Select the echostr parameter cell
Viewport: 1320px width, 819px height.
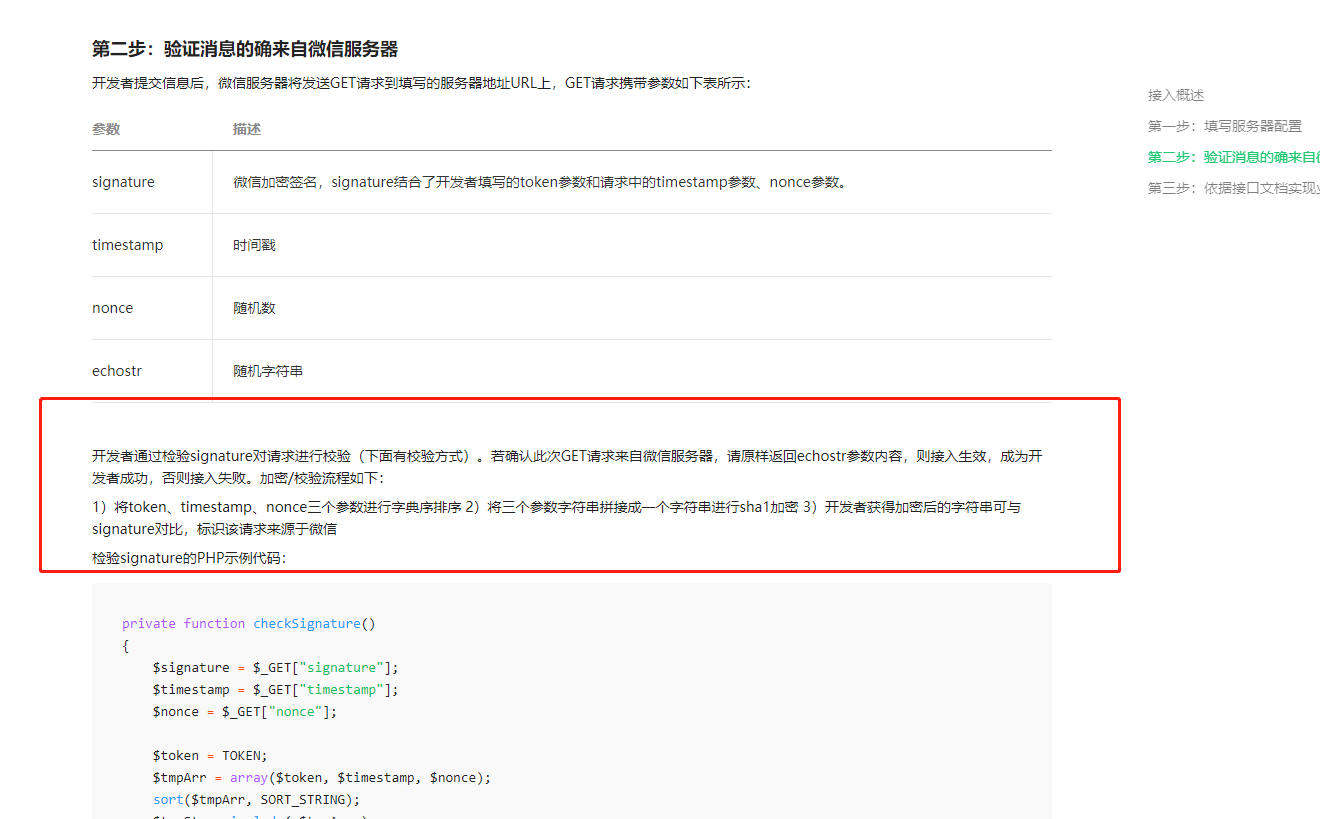[x=152, y=371]
